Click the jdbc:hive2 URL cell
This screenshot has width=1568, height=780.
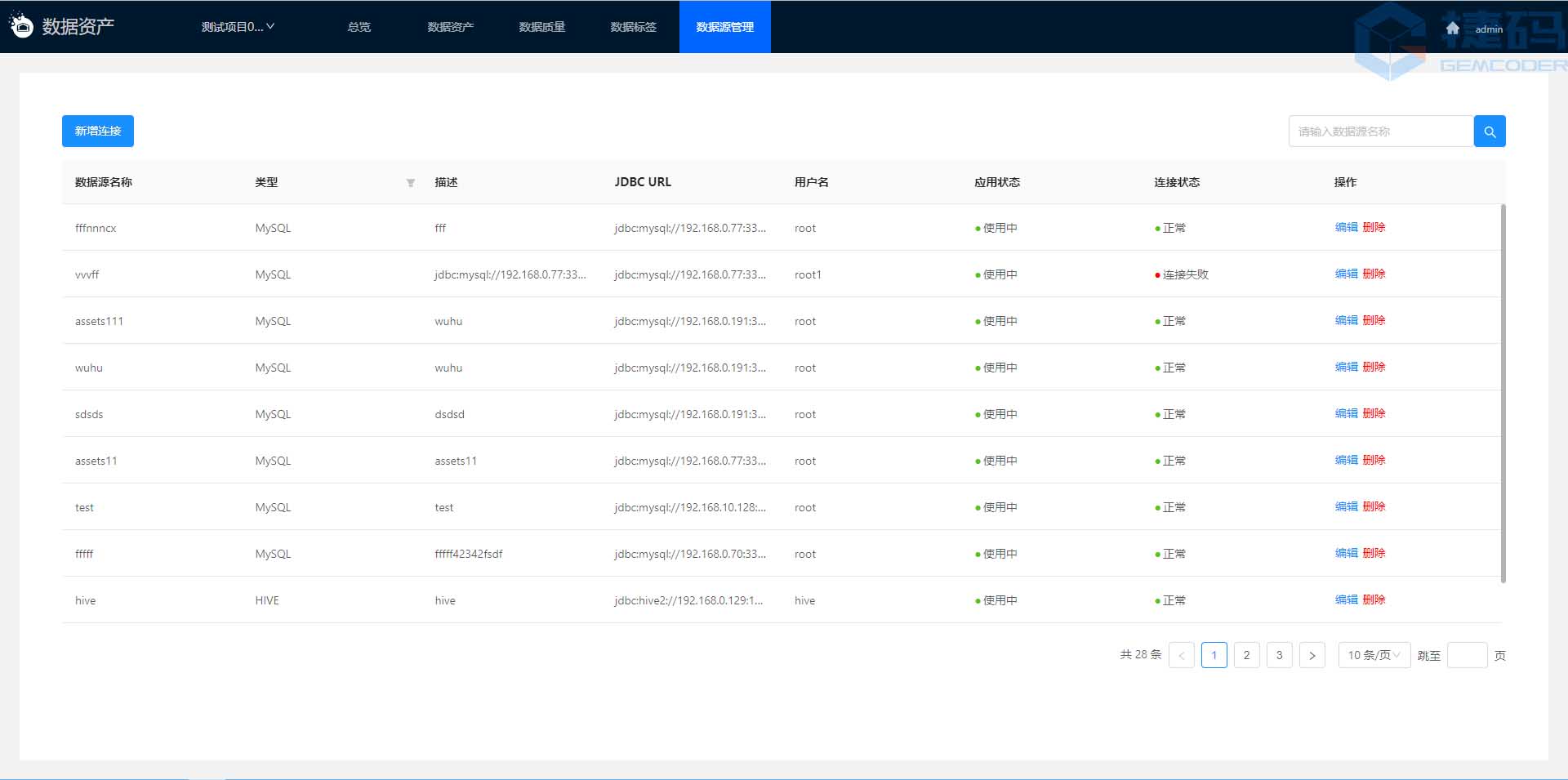688,600
